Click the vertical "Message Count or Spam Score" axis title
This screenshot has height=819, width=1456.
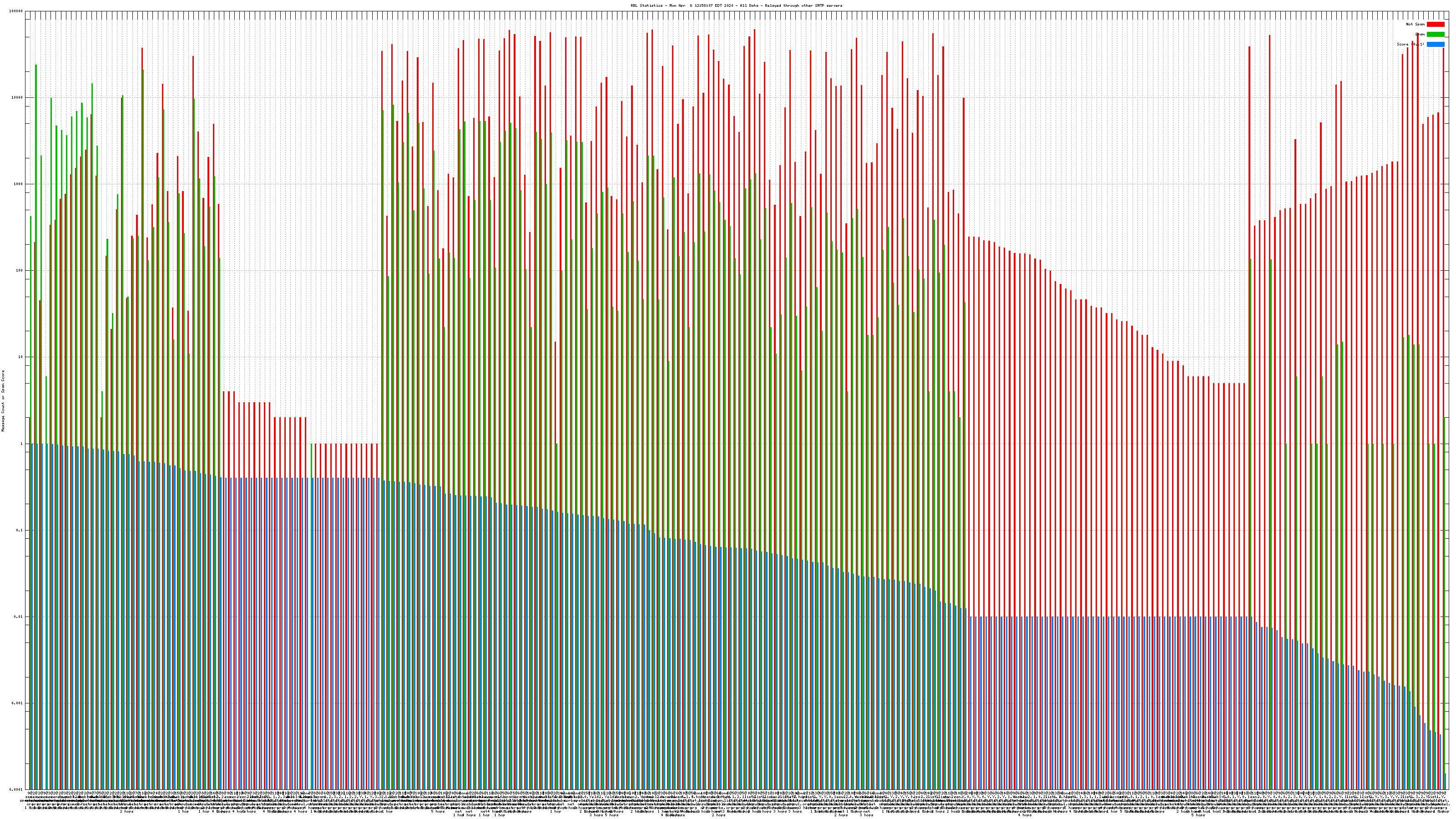[x=3, y=401]
